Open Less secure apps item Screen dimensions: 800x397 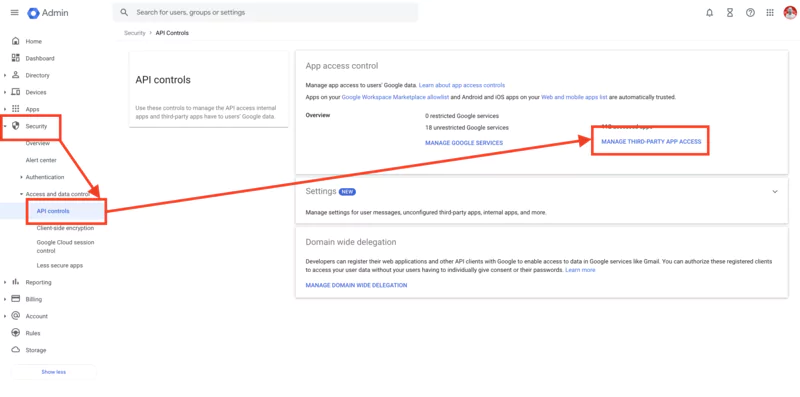[60, 265]
